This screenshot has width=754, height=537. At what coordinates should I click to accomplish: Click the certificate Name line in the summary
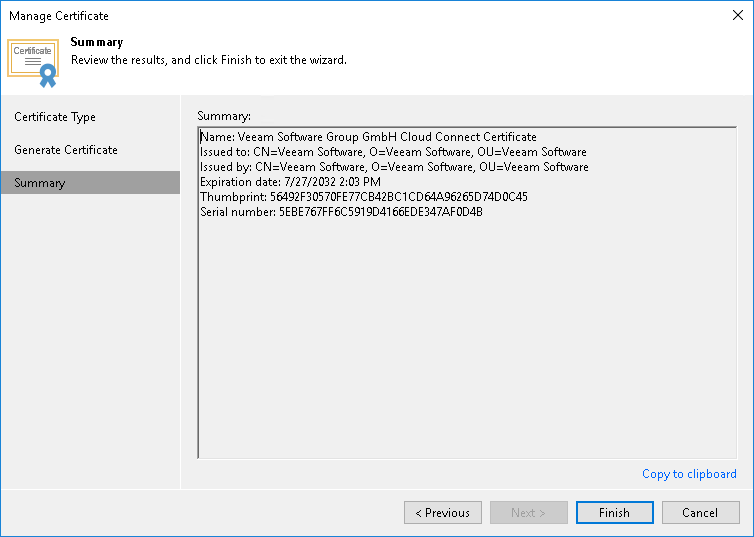(368, 137)
